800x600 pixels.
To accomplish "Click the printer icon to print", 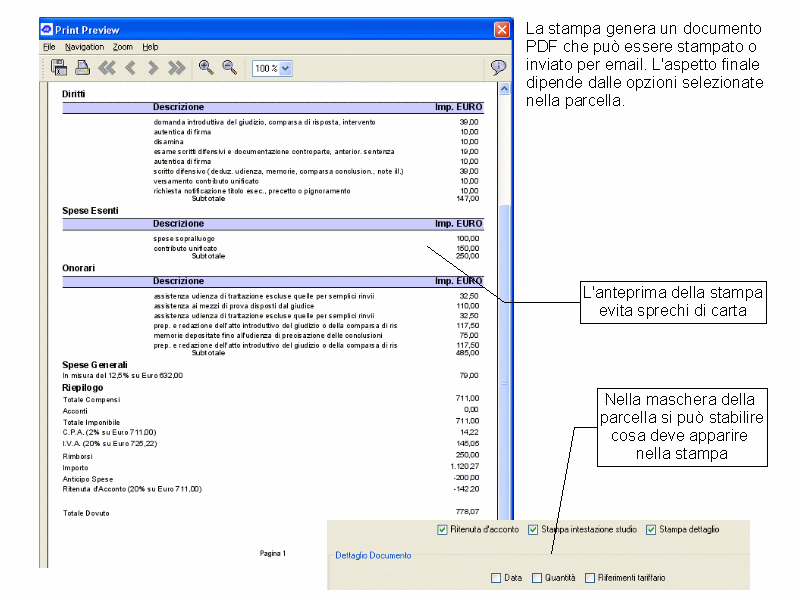I will 82,68.
